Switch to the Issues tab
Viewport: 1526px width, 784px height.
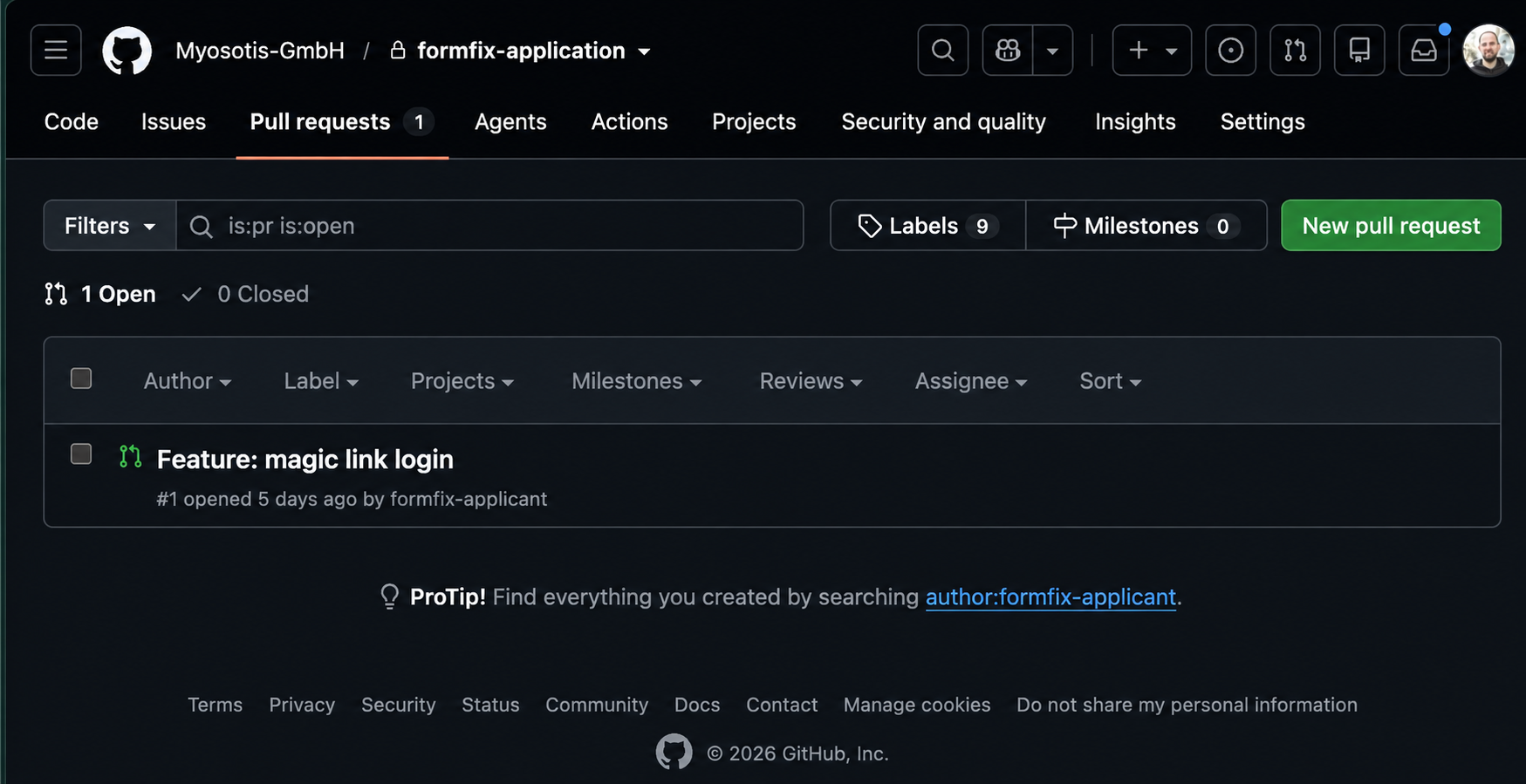tap(174, 121)
